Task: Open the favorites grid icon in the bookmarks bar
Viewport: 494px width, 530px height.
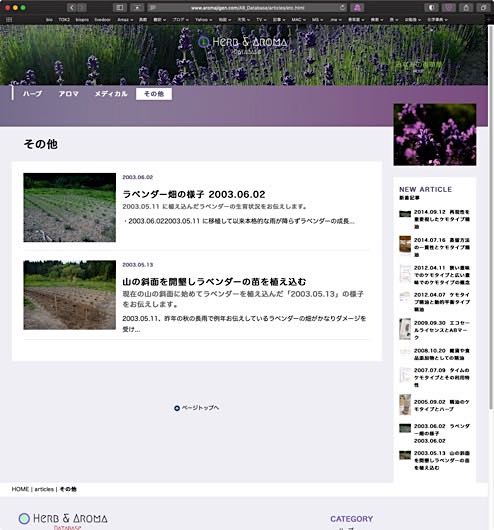Action: (9, 20)
